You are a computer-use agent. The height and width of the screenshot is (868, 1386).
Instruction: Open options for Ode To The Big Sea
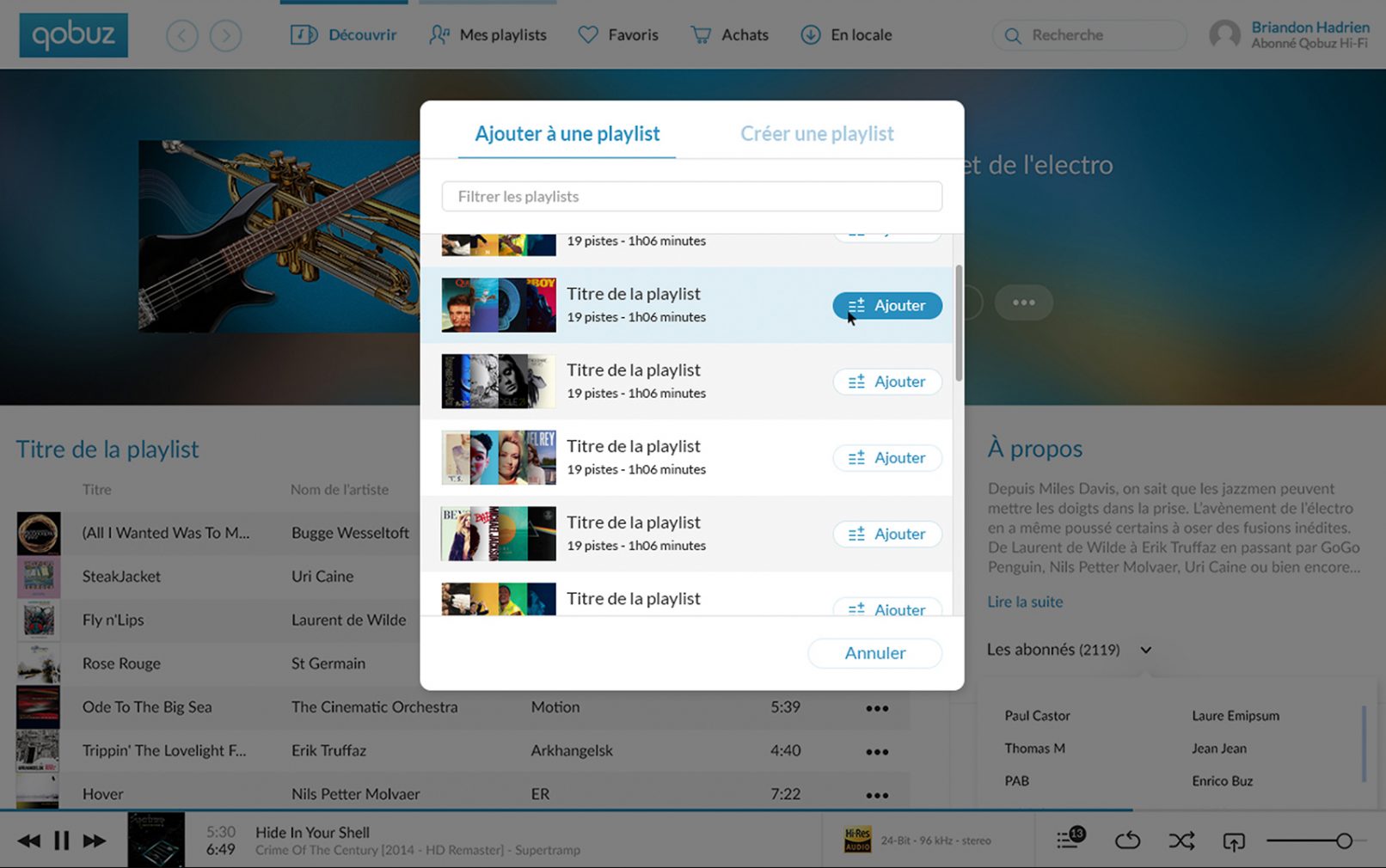tap(876, 708)
